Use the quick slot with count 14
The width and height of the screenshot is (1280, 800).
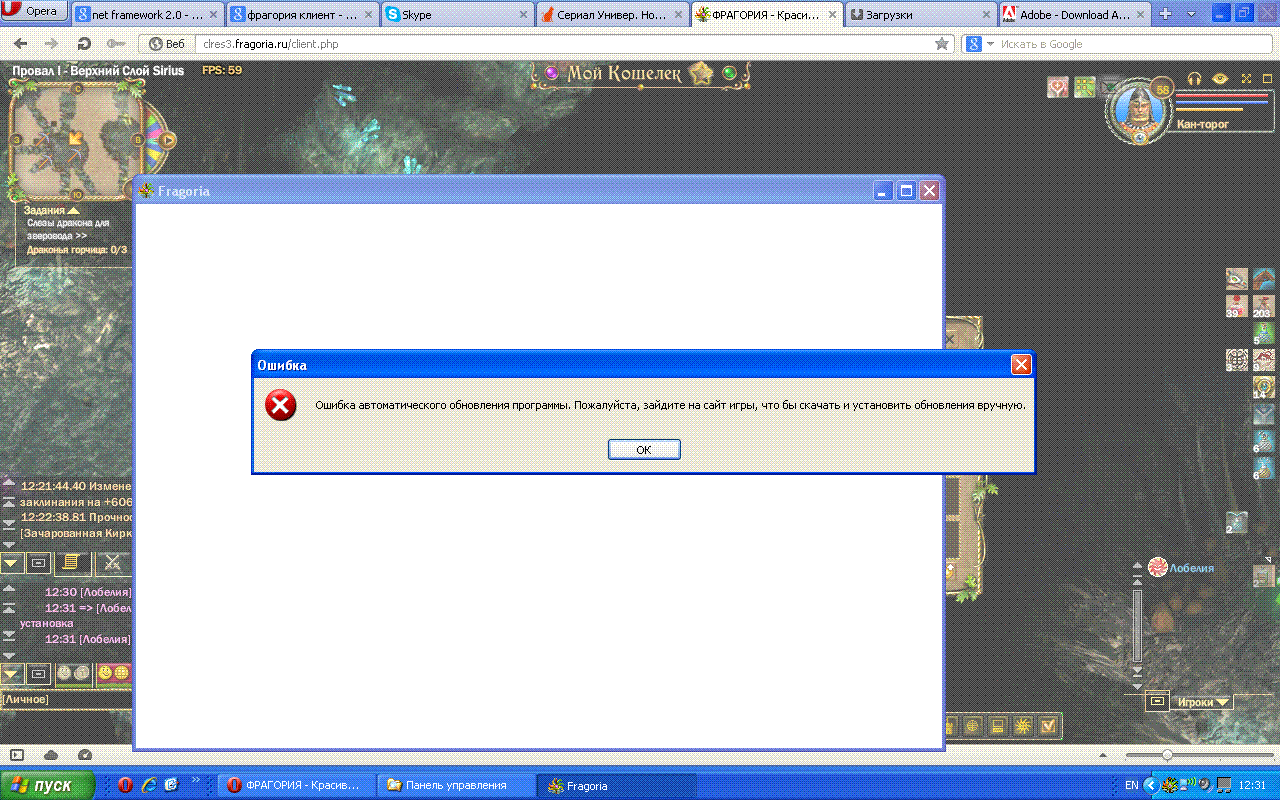click(x=1264, y=387)
